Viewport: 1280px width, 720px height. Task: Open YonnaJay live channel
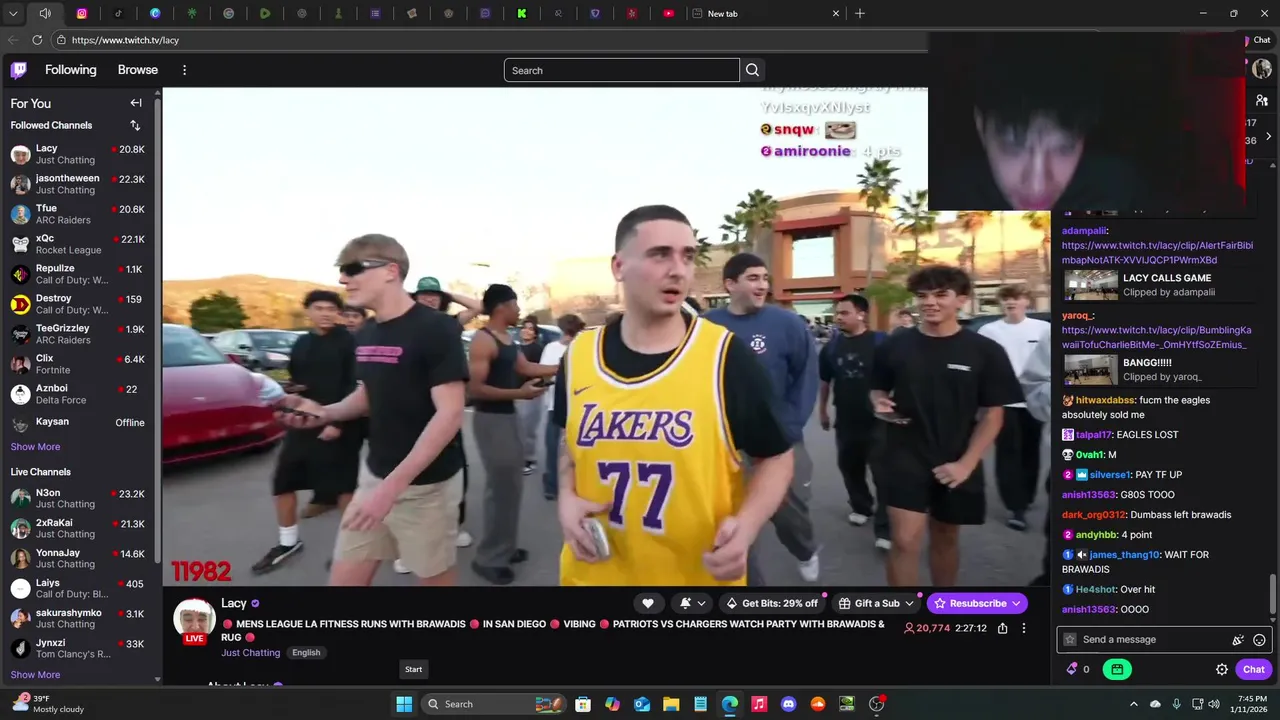[x=78, y=558]
